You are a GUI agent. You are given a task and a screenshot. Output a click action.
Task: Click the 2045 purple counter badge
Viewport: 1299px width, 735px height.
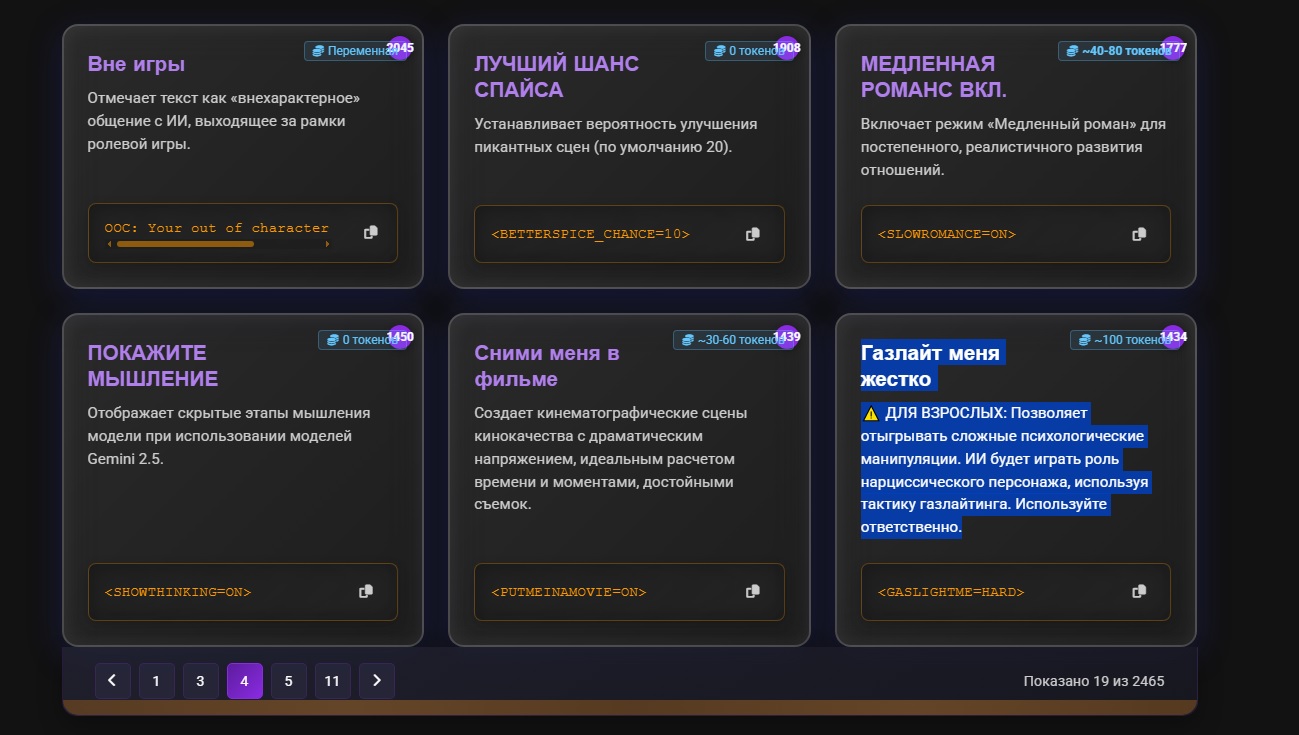(400, 48)
